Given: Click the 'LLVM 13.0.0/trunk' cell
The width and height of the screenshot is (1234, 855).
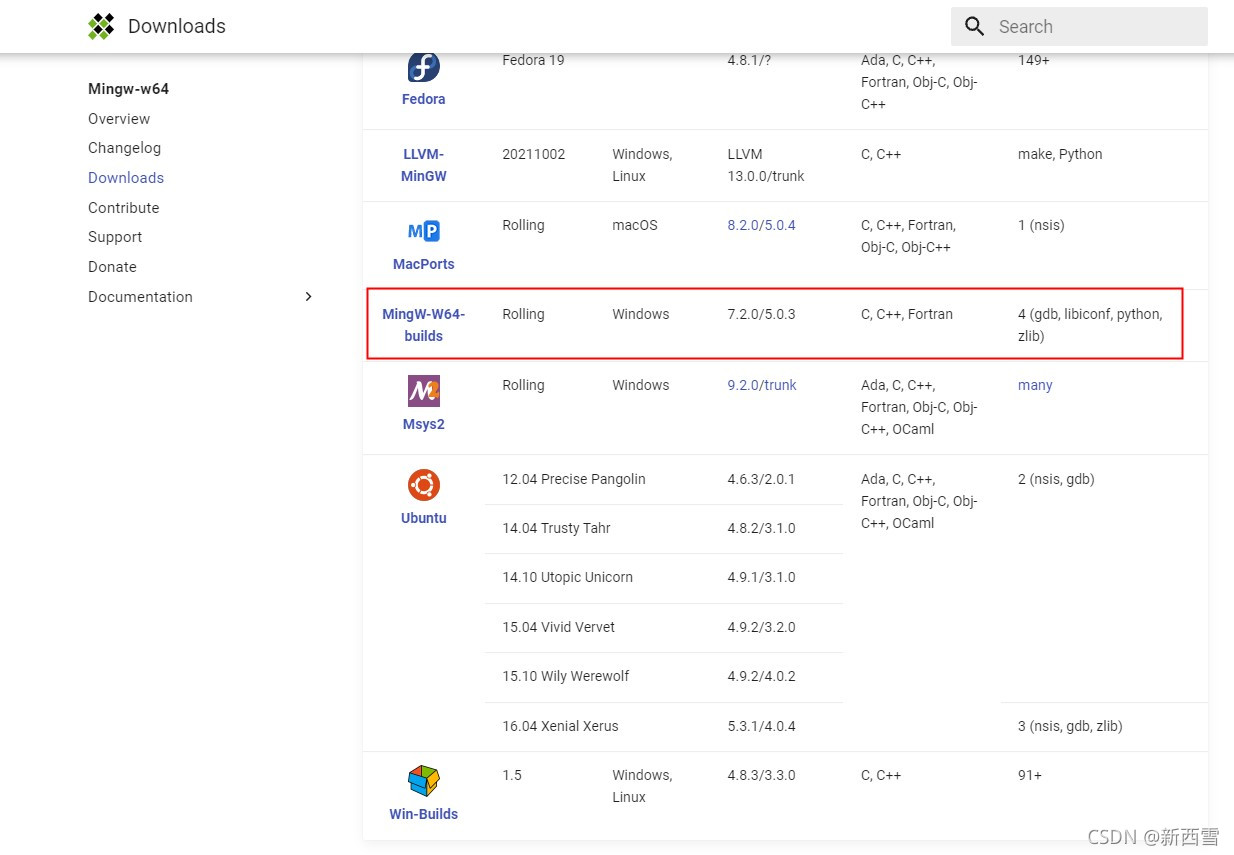Looking at the screenshot, I should pyautogui.click(x=766, y=165).
